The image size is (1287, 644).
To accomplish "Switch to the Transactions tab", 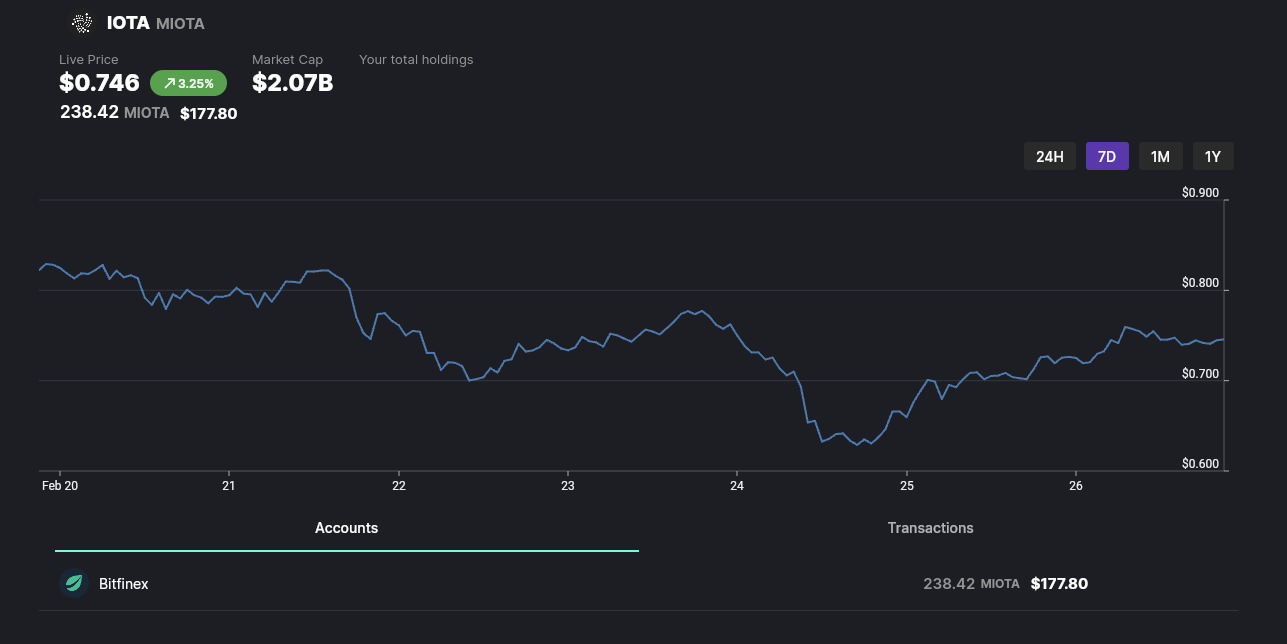I will 930,527.
